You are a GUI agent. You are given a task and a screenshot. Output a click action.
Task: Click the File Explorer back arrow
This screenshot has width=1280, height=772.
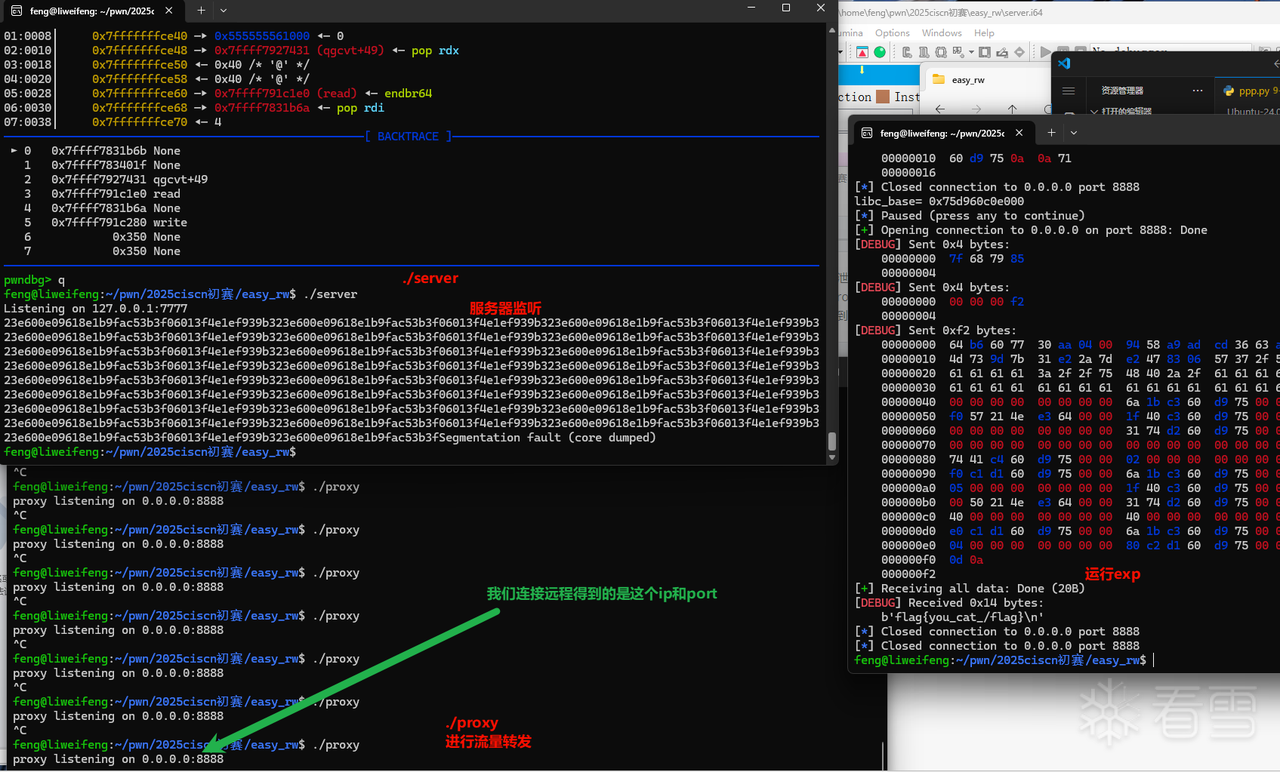[940, 109]
